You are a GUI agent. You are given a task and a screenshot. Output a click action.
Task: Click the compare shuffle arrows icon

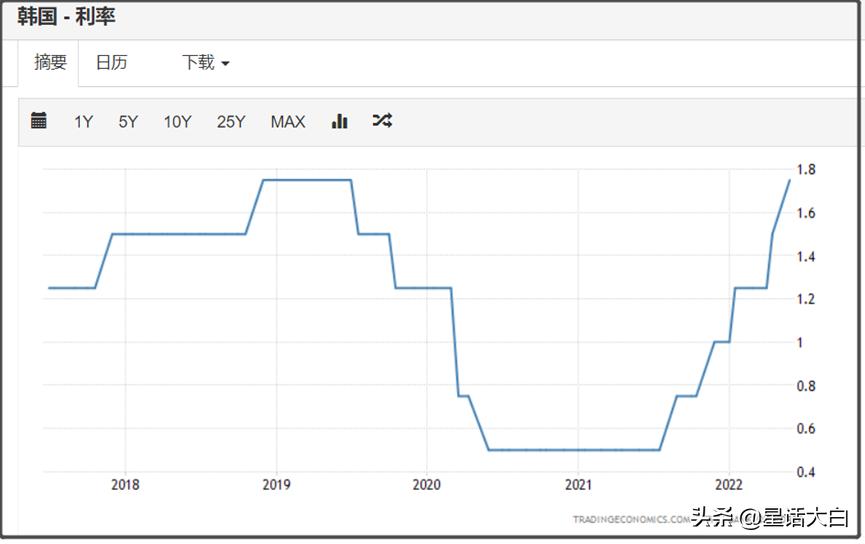(x=382, y=120)
